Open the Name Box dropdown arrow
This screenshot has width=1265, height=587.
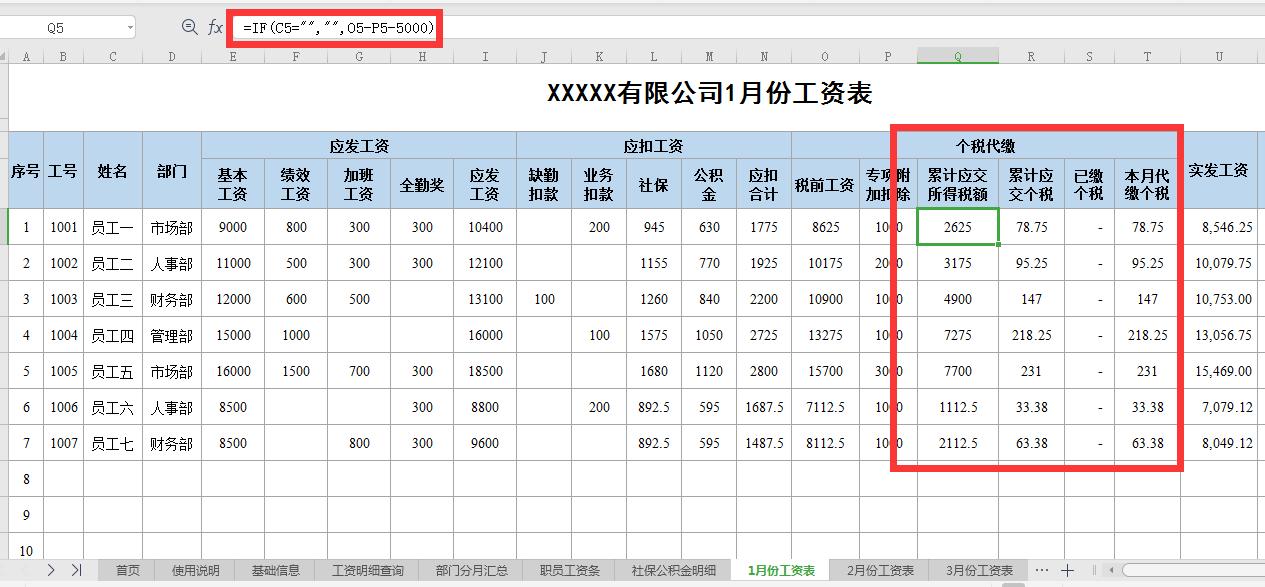click(x=128, y=28)
